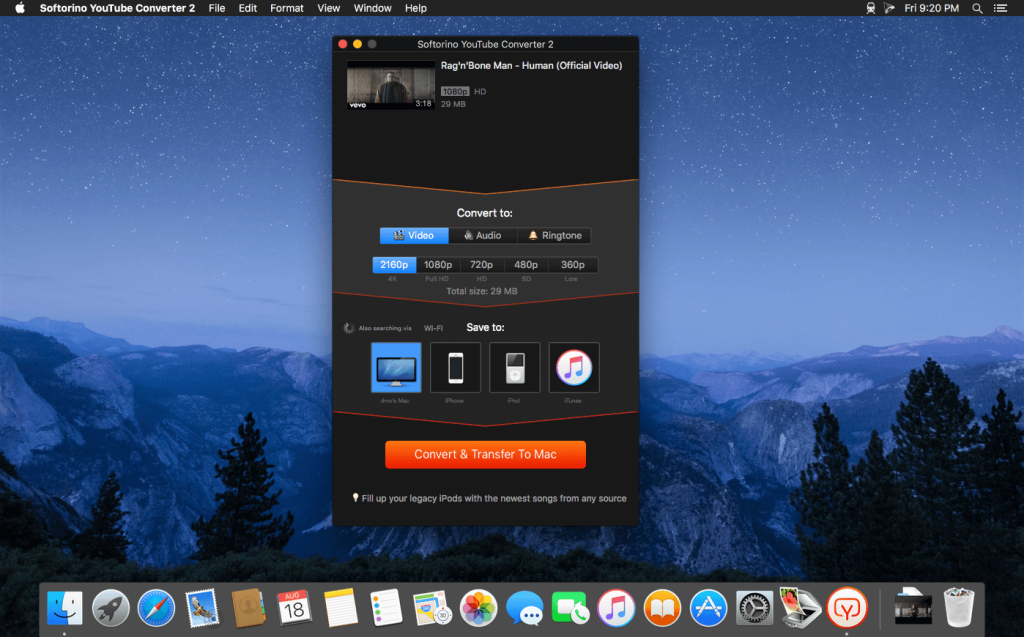This screenshot has width=1024, height=637.
Task: Select the 1080p Full HD option
Action: [x=438, y=264]
